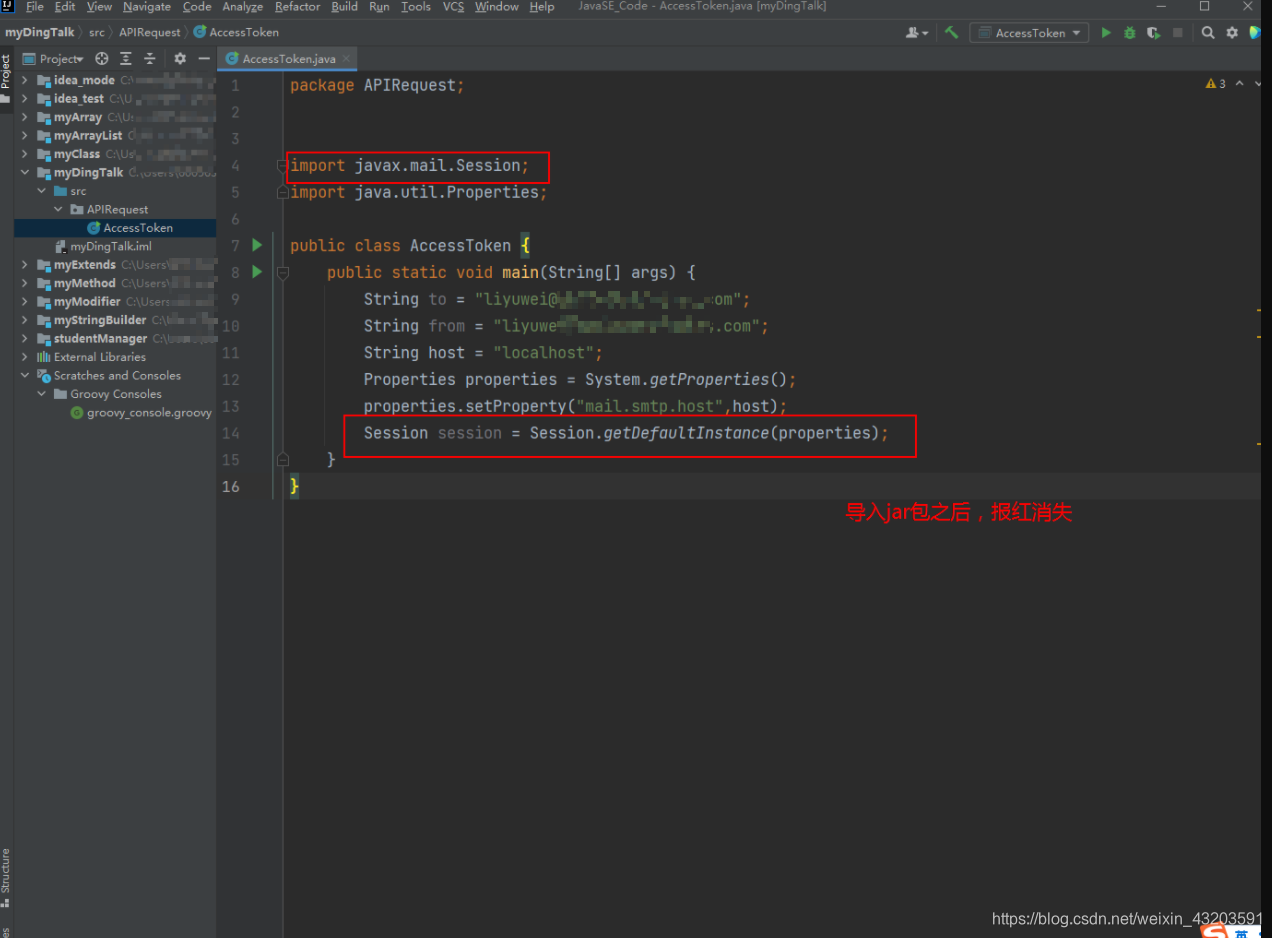
Task: Expand the idea_test module
Action: pyautogui.click(x=25, y=99)
